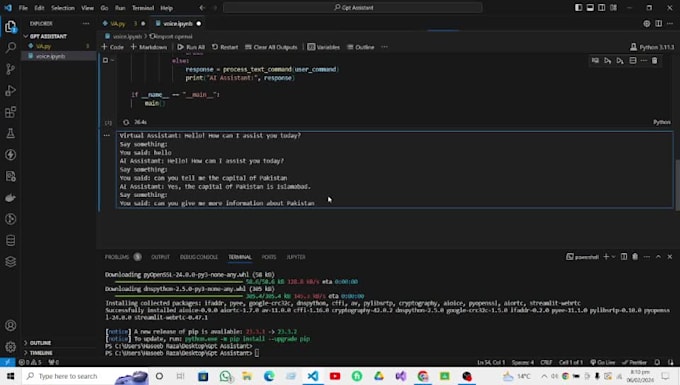The height and width of the screenshot is (385, 680).
Task: Kill the terminal with trash icon
Action: [635, 257]
